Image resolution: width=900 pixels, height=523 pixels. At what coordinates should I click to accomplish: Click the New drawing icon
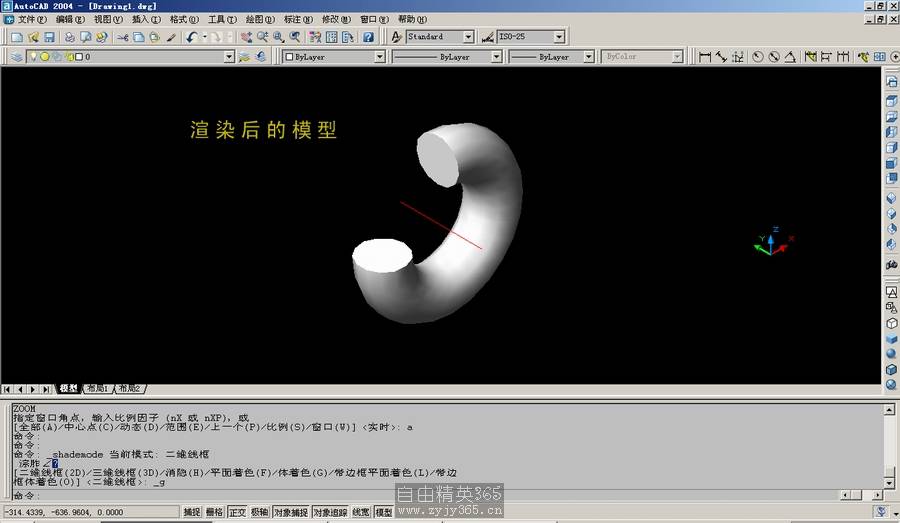pos(17,37)
